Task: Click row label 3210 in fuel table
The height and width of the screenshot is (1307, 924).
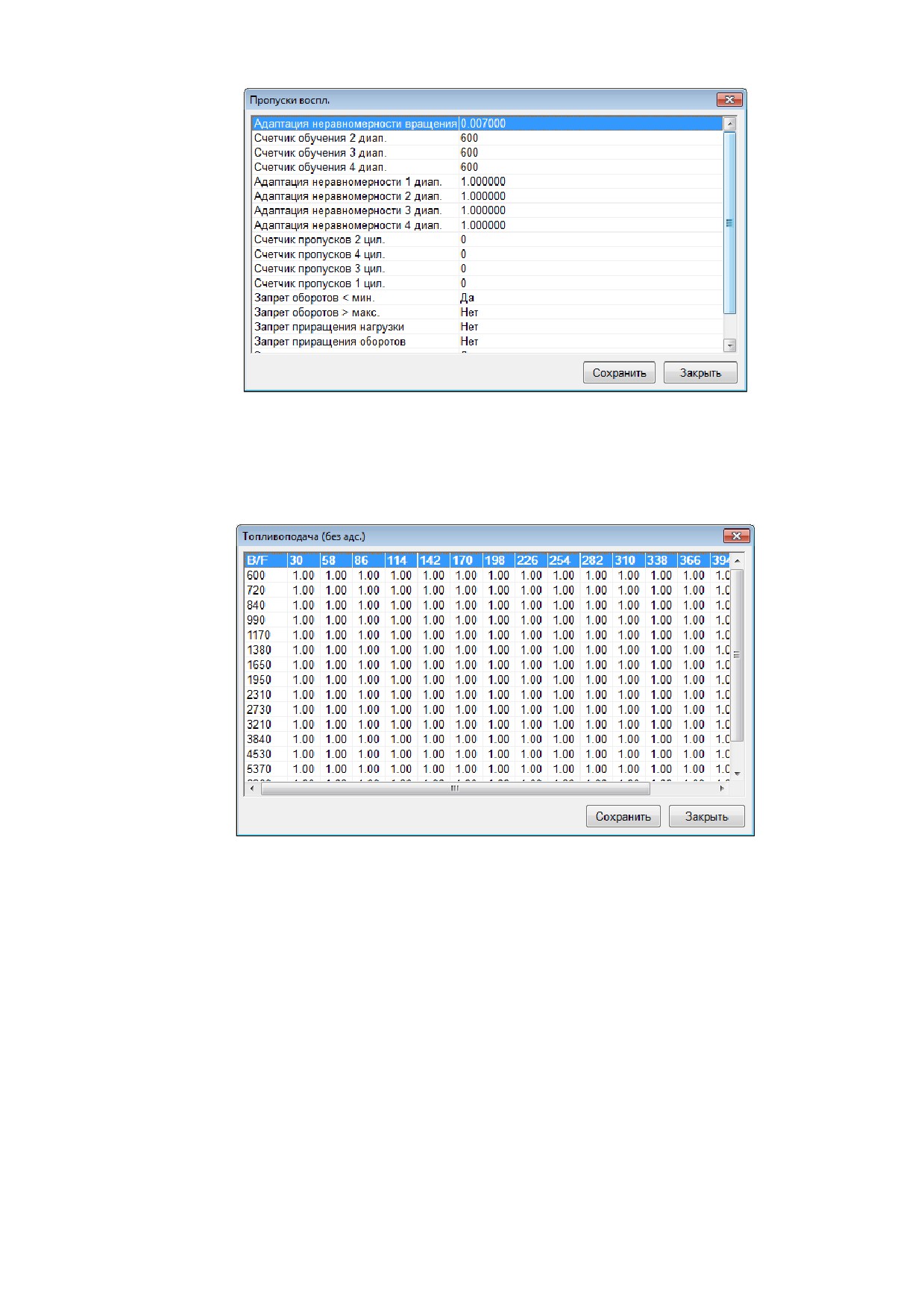Action: [259, 724]
